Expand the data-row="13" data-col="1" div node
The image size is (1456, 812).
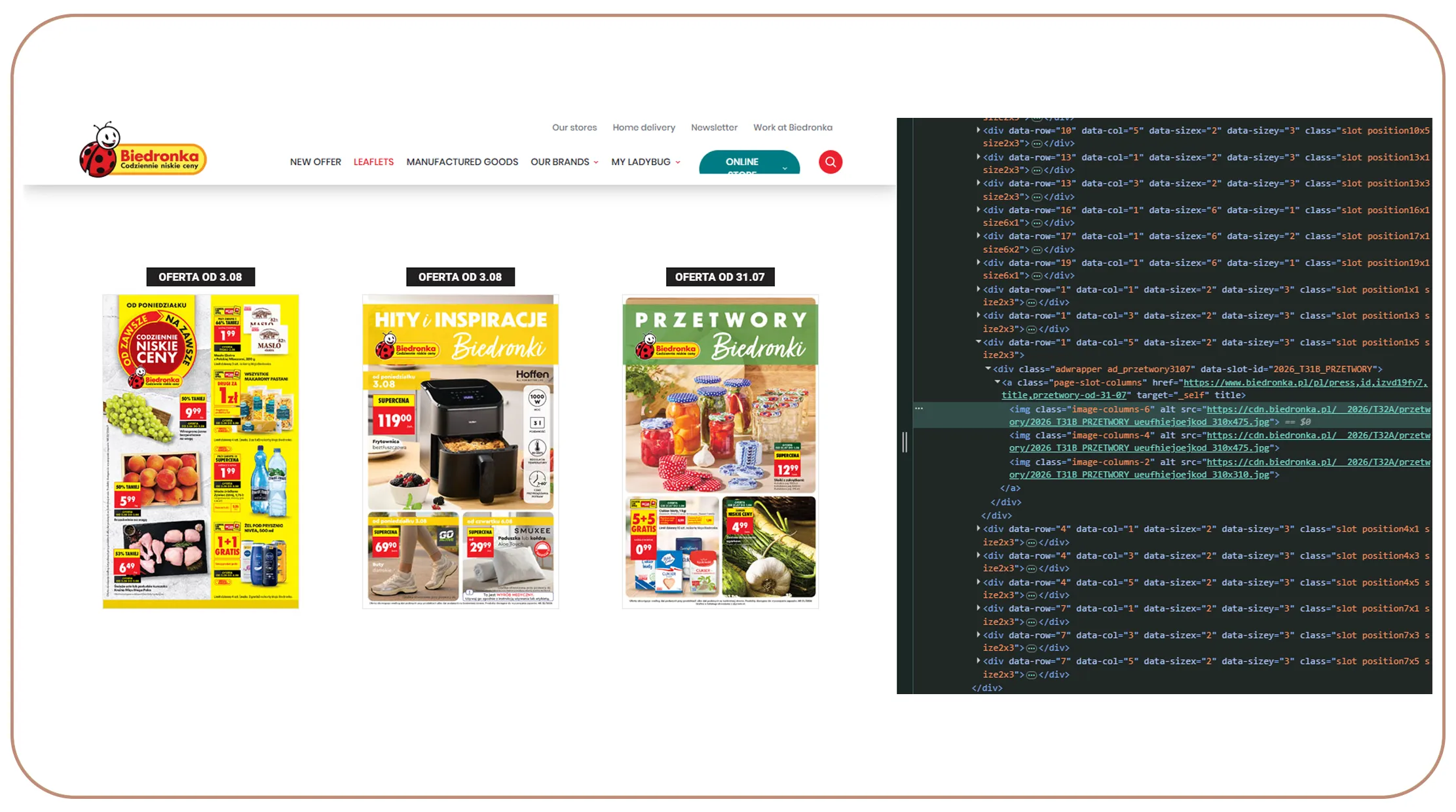point(979,157)
